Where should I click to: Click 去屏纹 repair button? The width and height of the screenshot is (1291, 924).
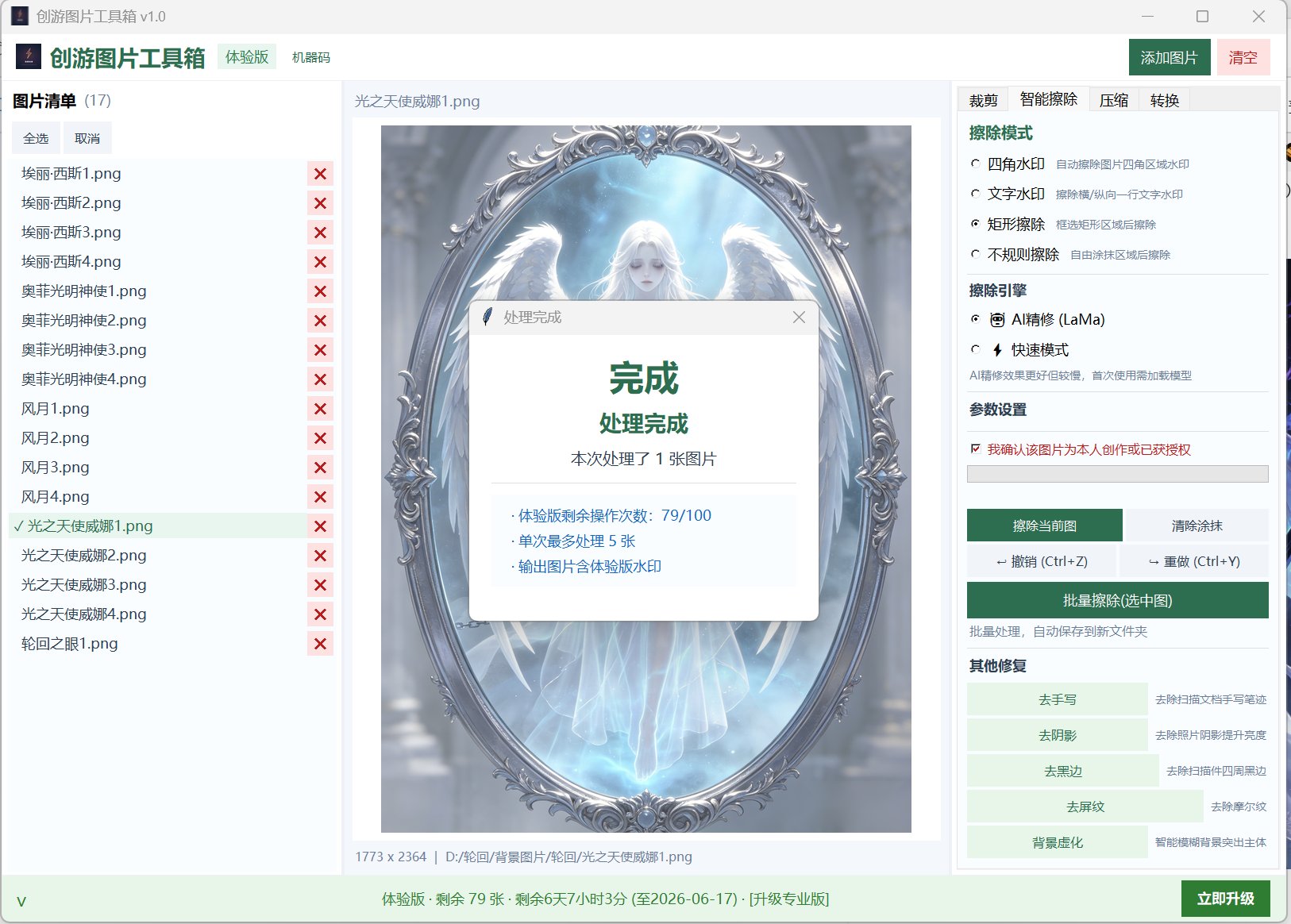[x=1085, y=807]
